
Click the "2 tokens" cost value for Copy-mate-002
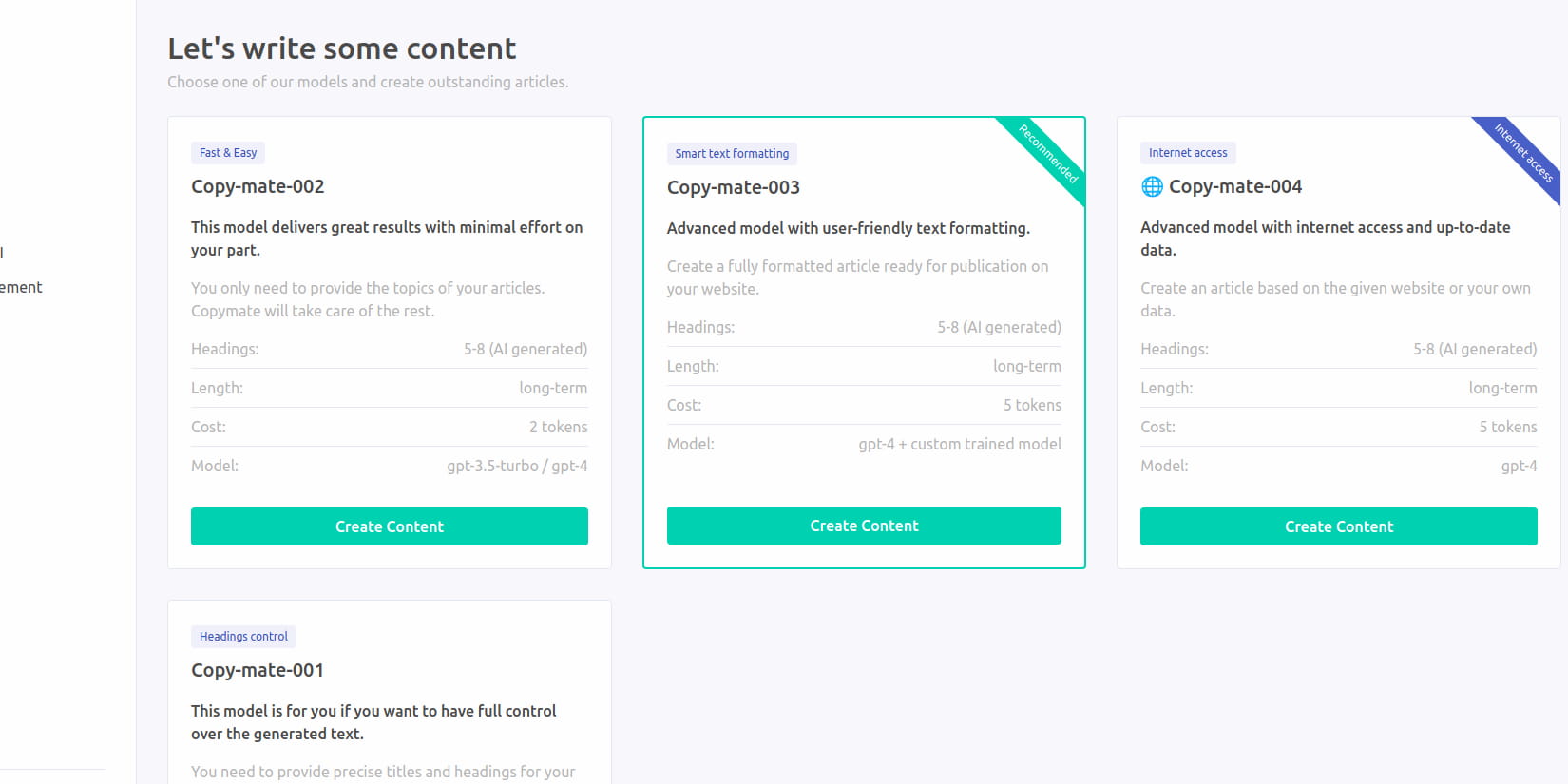[x=558, y=428]
